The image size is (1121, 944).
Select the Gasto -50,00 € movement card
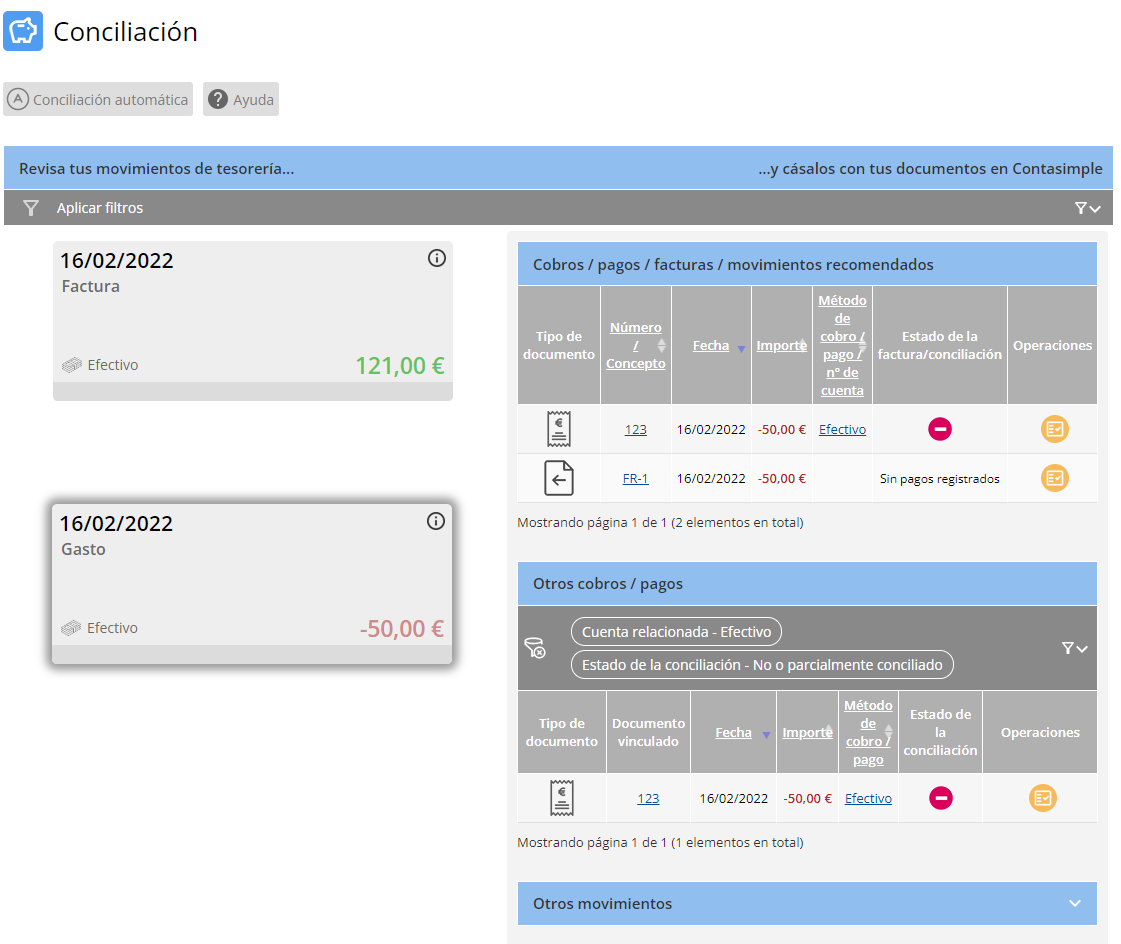point(252,583)
